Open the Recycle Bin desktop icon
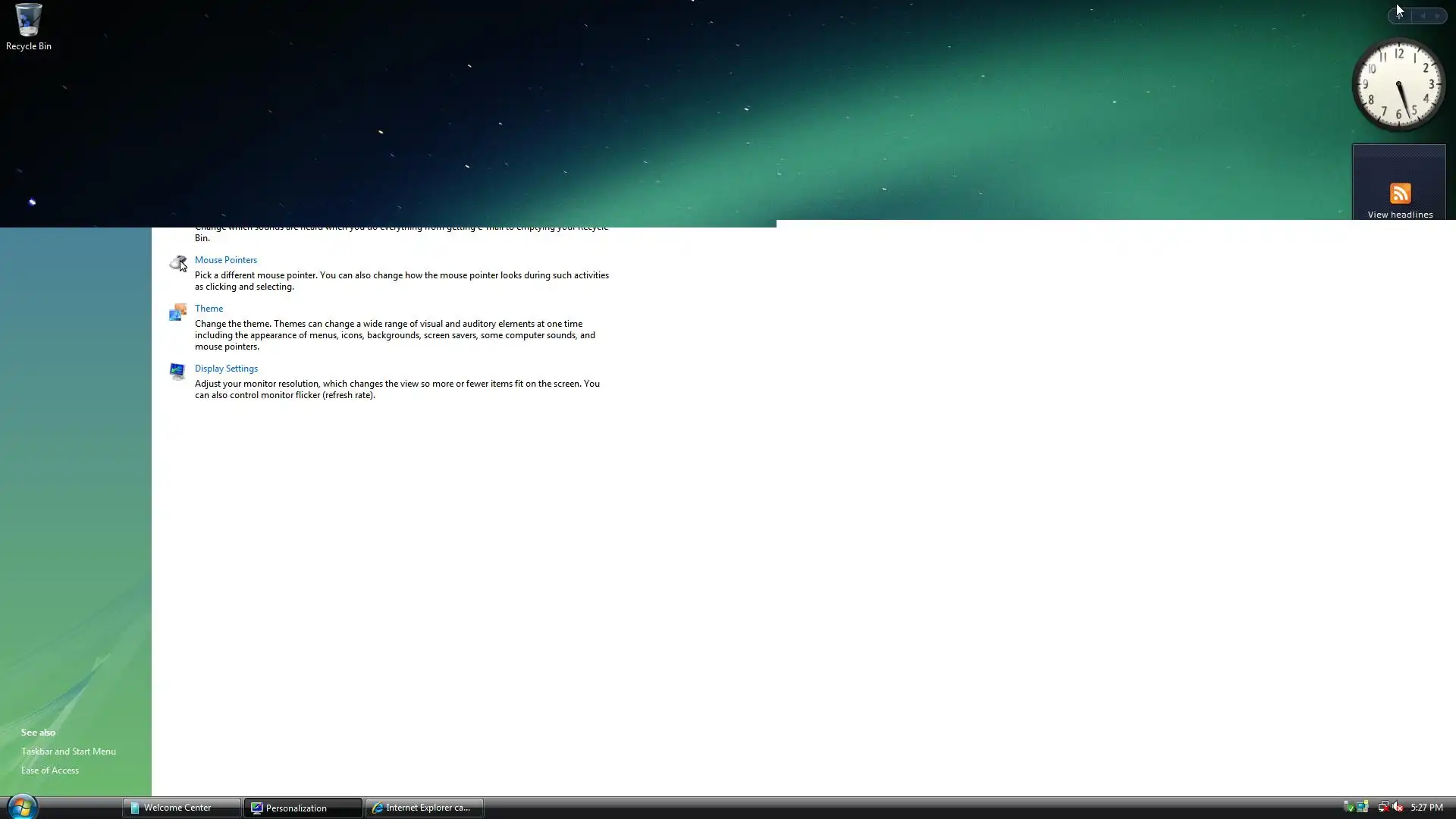The image size is (1456, 819). [28, 23]
